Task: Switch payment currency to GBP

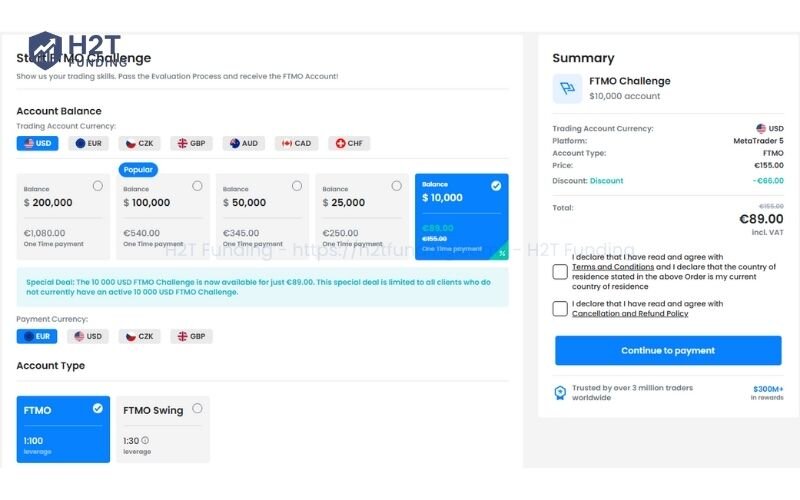Action: tap(192, 336)
